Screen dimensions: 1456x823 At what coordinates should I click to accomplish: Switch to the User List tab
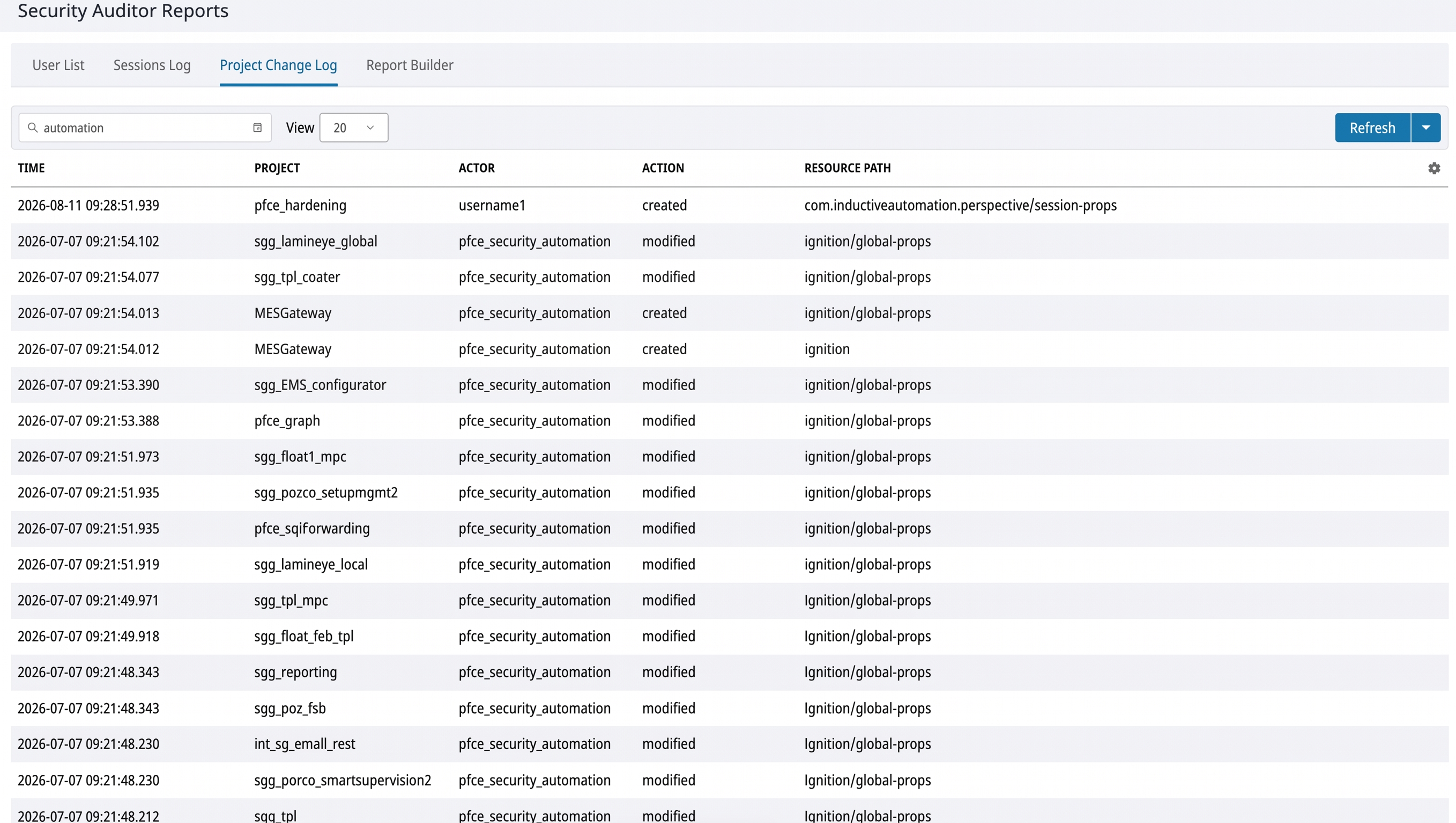[58, 65]
